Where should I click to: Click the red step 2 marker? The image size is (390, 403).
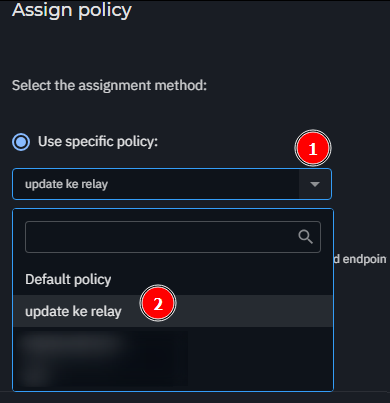158,303
